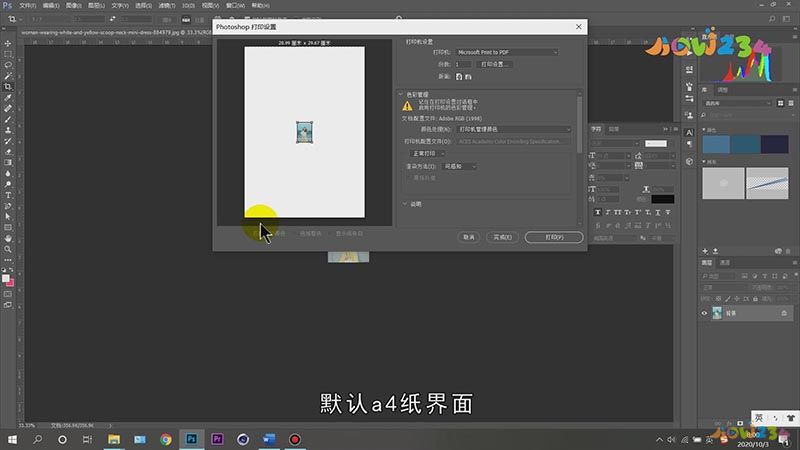Open the normal printing mode dropdown

[x=428, y=153]
